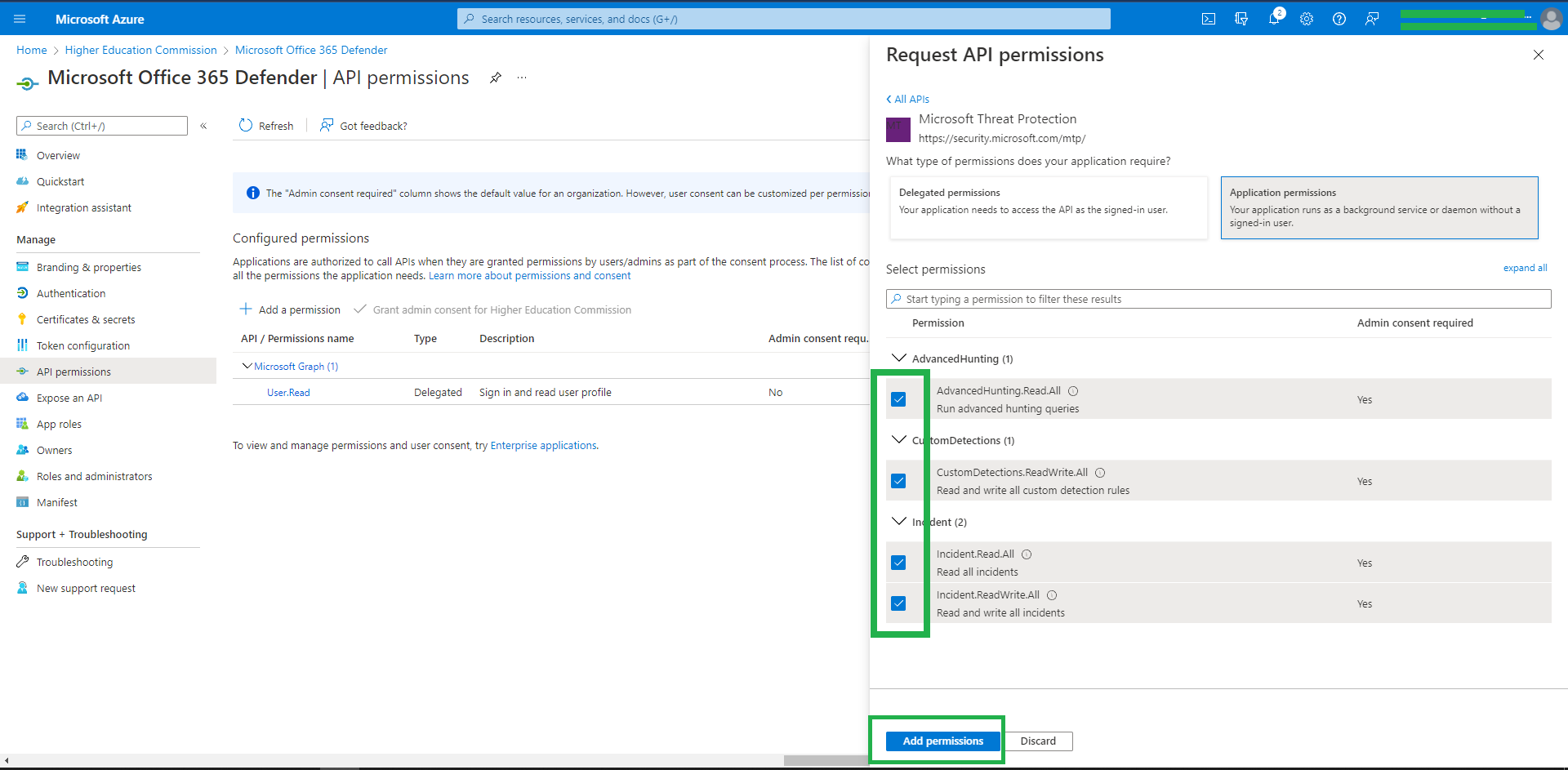Click the Manifest icon in the sidebar
This screenshot has width=1568, height=770.
click(x=22, y=502)
